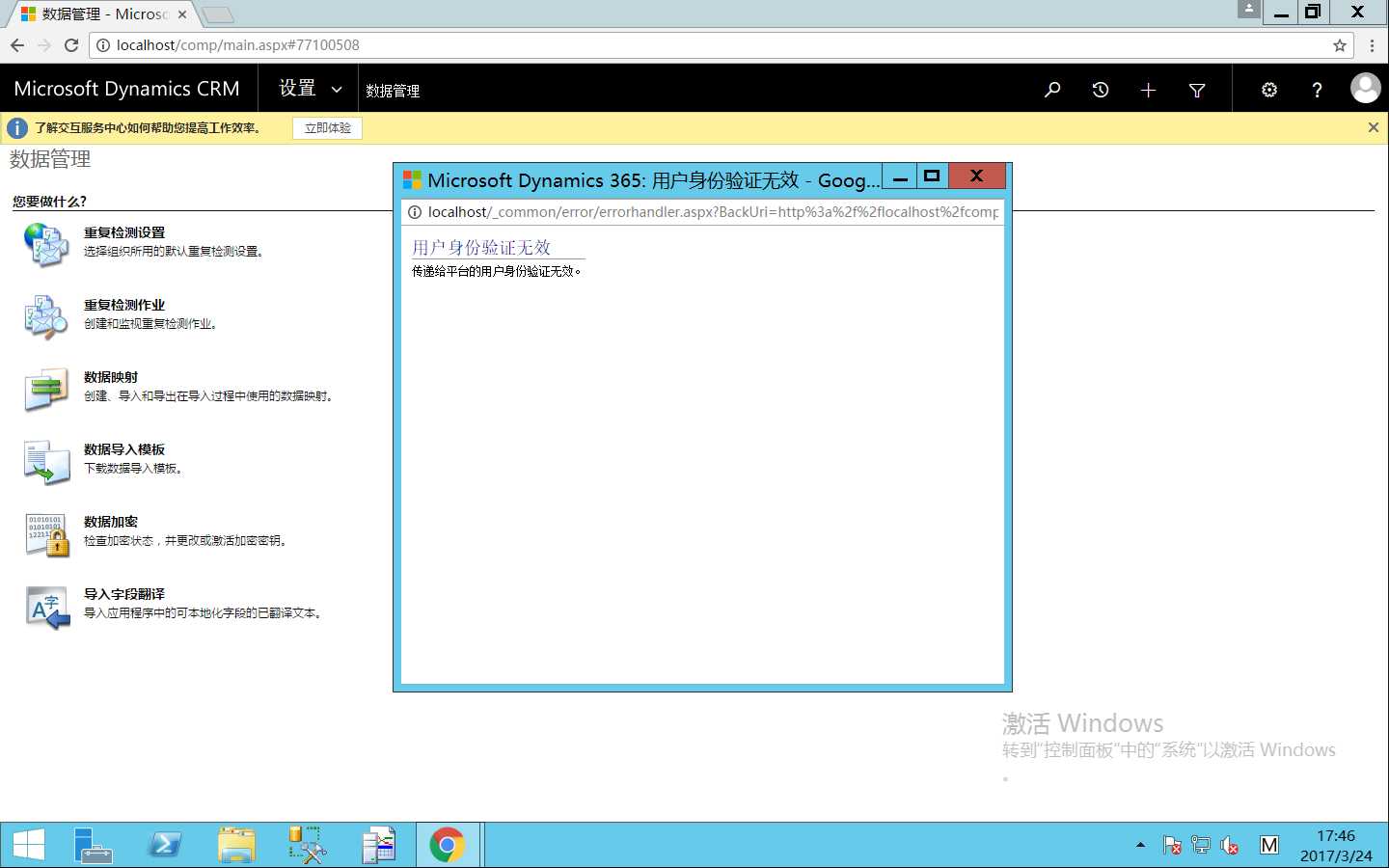The height and width of the screenshot is (868, 1389).
Task: Click the 数据管理 breadcrumb in nav bar
Action: pos(393,91)
